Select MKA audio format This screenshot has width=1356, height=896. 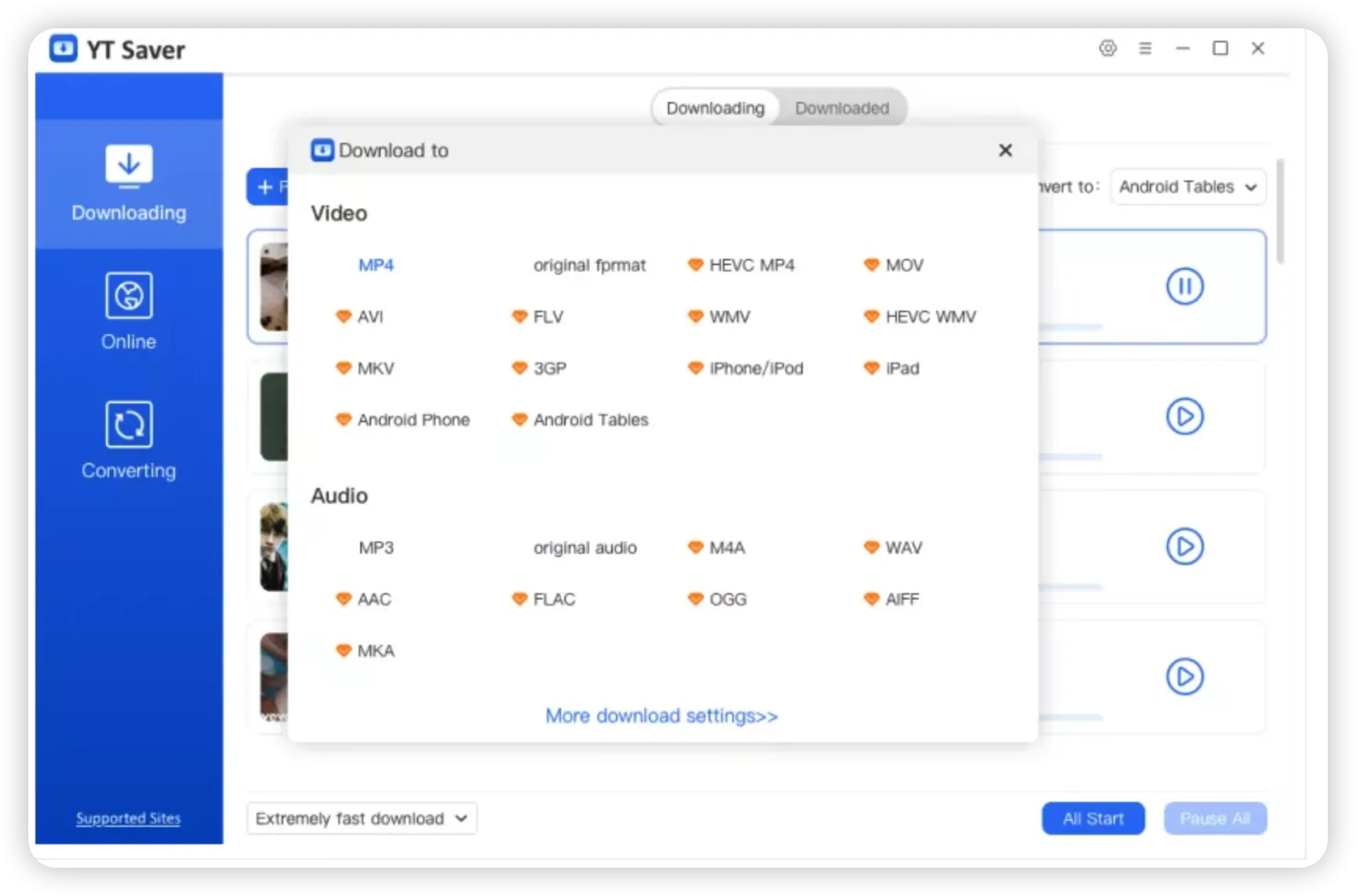(x=365, y=650)
